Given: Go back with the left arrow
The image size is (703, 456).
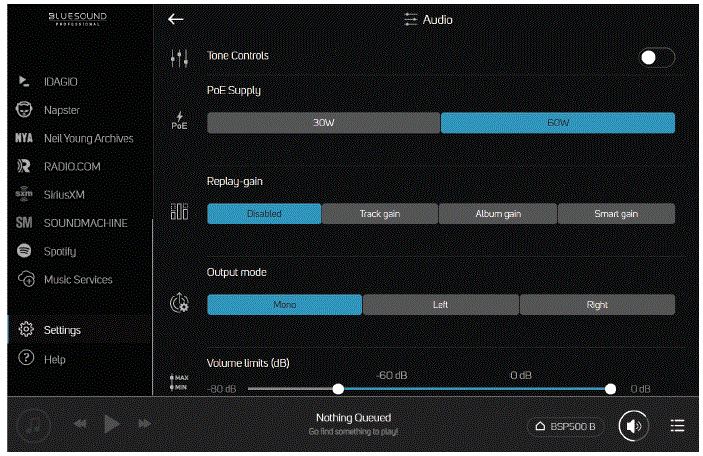Looking at the screenshot, I should tap(175, 19).
